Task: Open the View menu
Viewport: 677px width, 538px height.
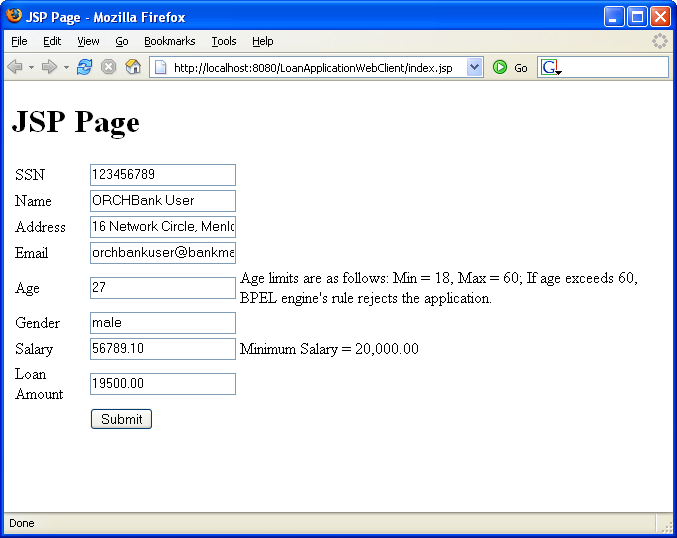Action: pos(88,41)
